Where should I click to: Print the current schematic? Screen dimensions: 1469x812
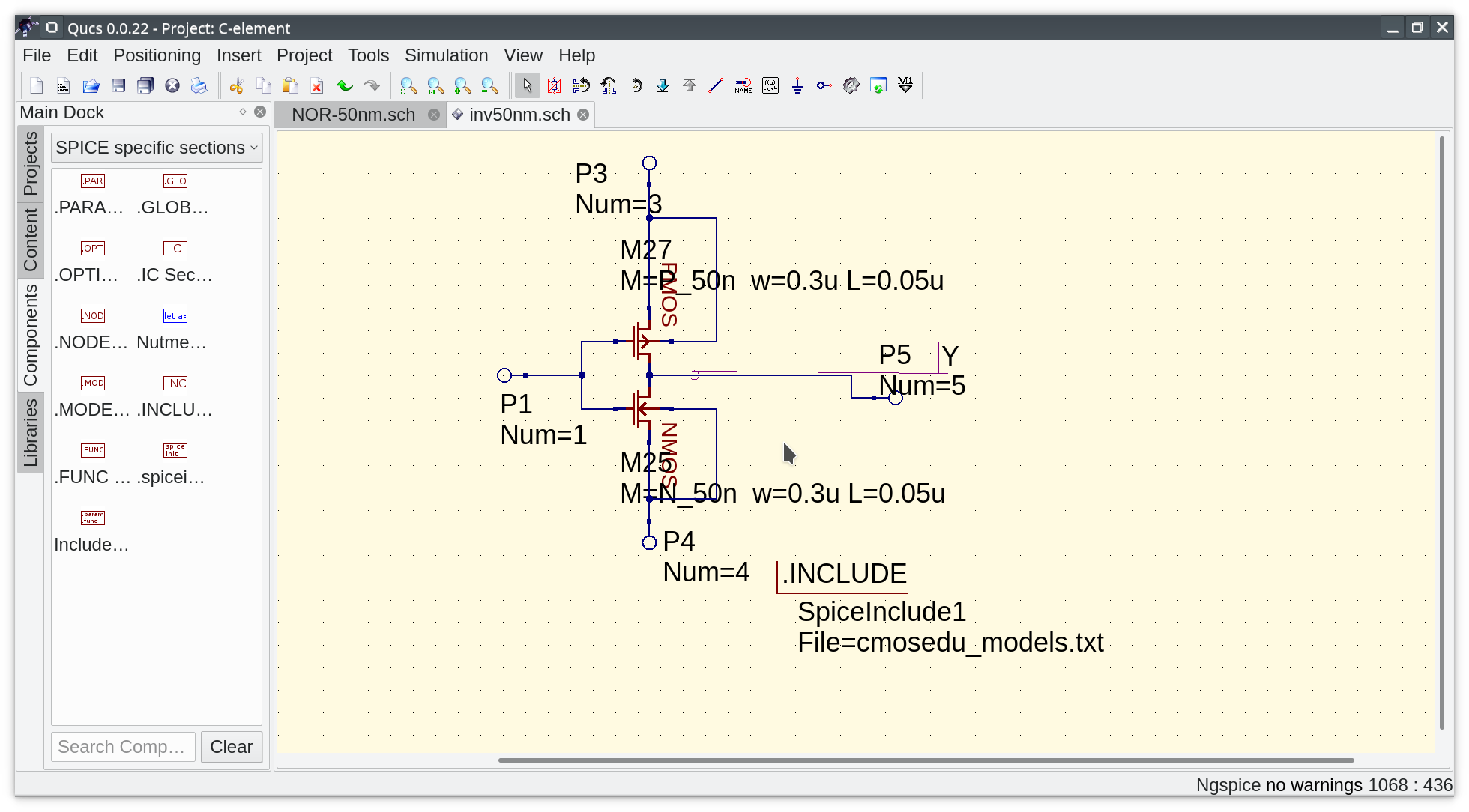point(199,85)
